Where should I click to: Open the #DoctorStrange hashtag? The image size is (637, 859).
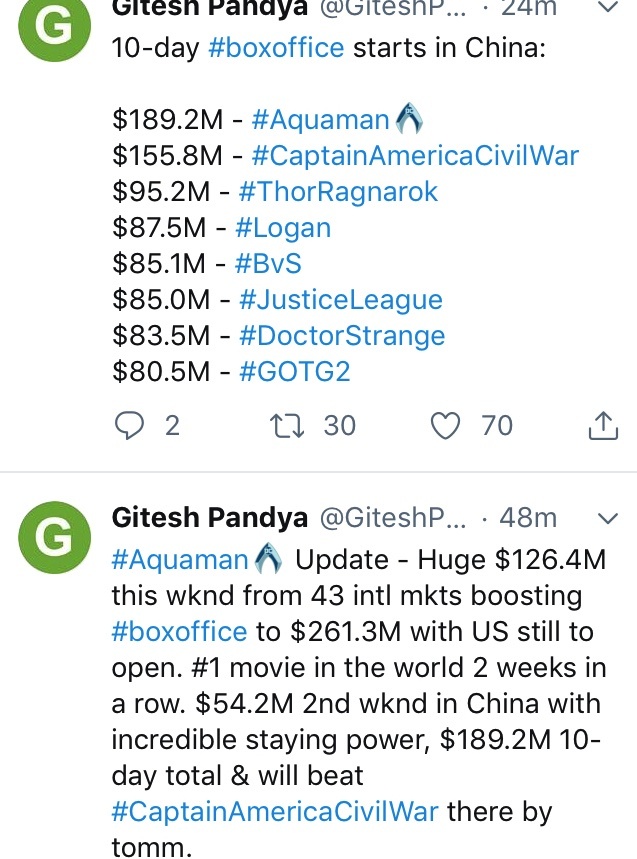[342, 336]
